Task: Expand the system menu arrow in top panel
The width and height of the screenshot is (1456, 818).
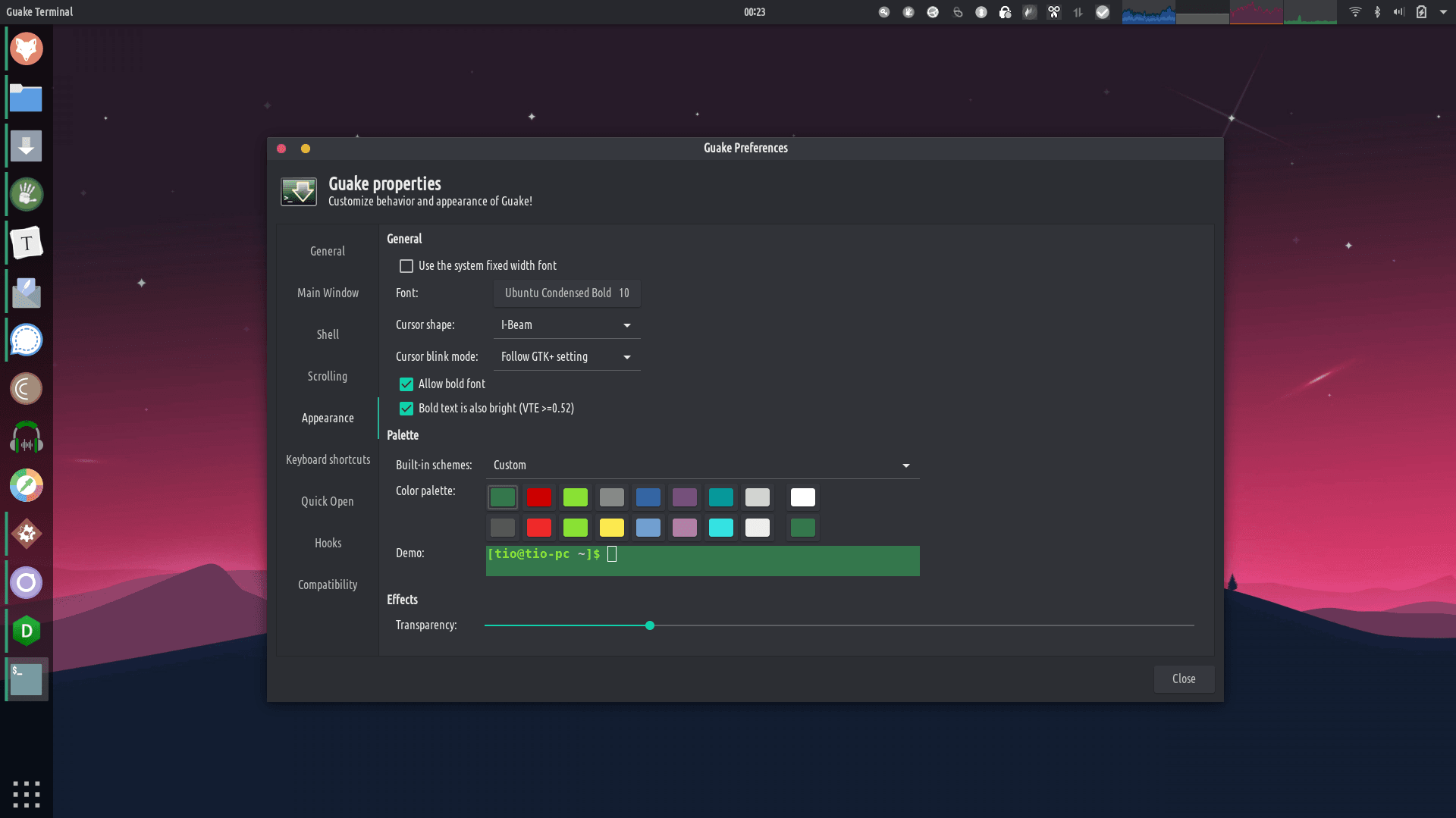Action: 1443,12
